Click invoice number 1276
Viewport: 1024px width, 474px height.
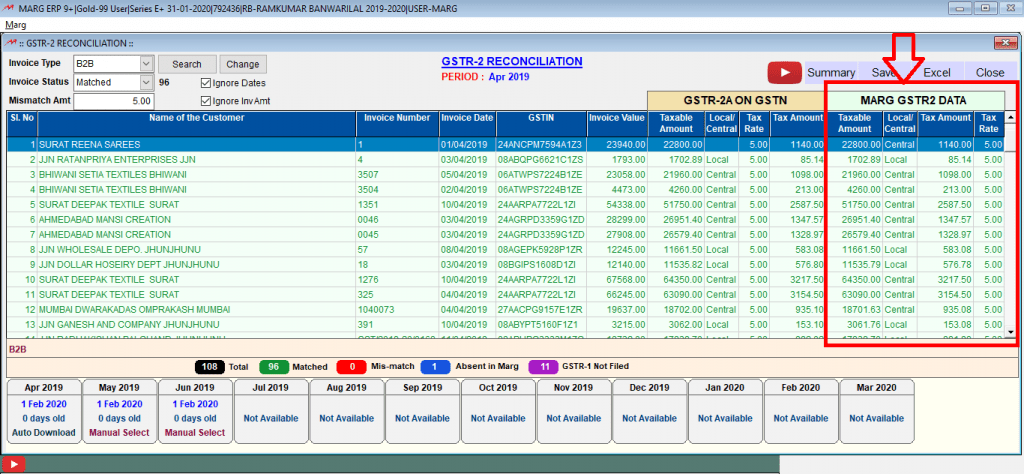[367, 279]
